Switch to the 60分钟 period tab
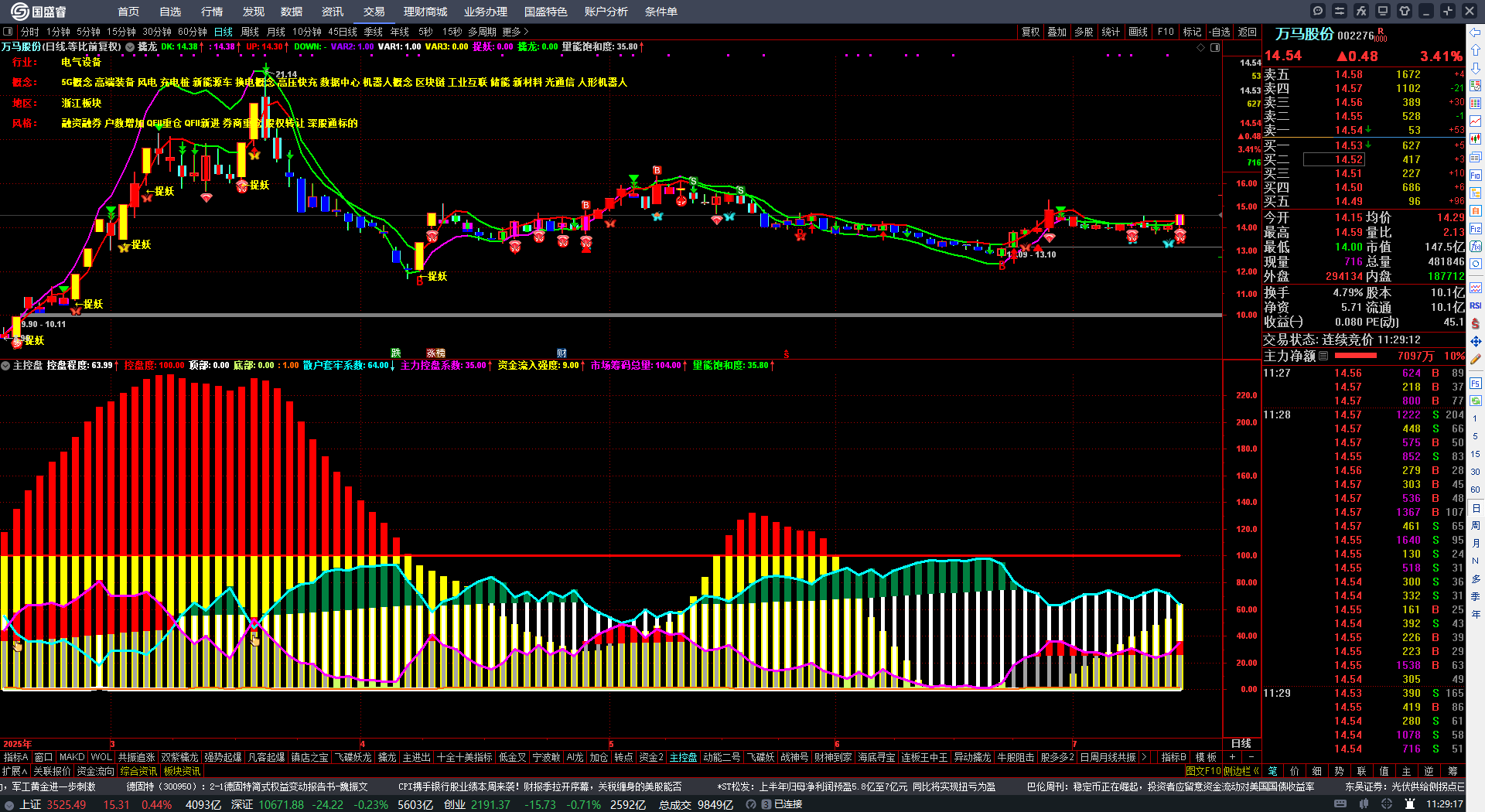1485x812 pixels. [x=193, y=32]
